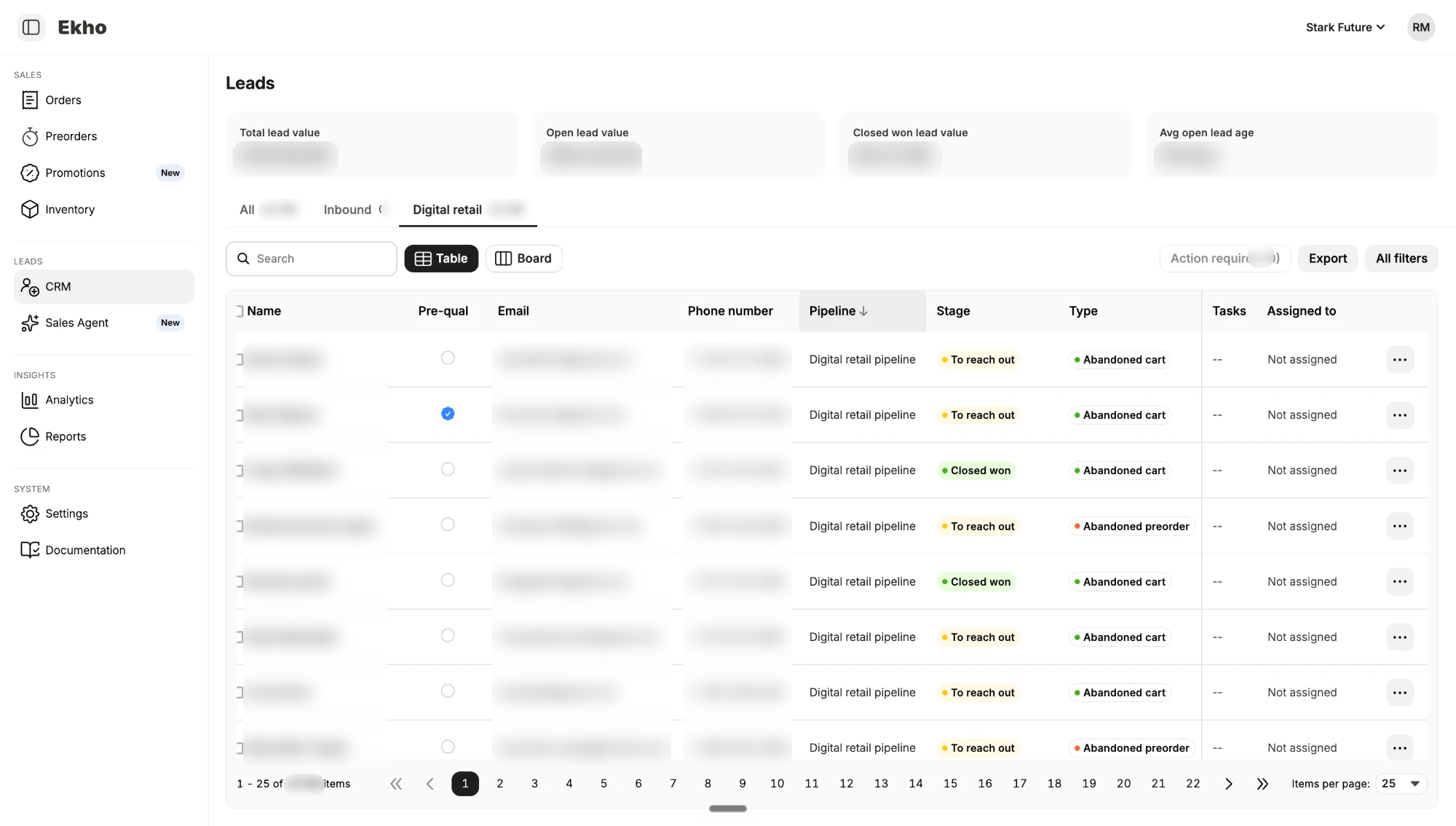The height and width of the screenshot is (826, 1456).
Task: Click 'Not assigned' in the first row
Action: (1302, 360)
